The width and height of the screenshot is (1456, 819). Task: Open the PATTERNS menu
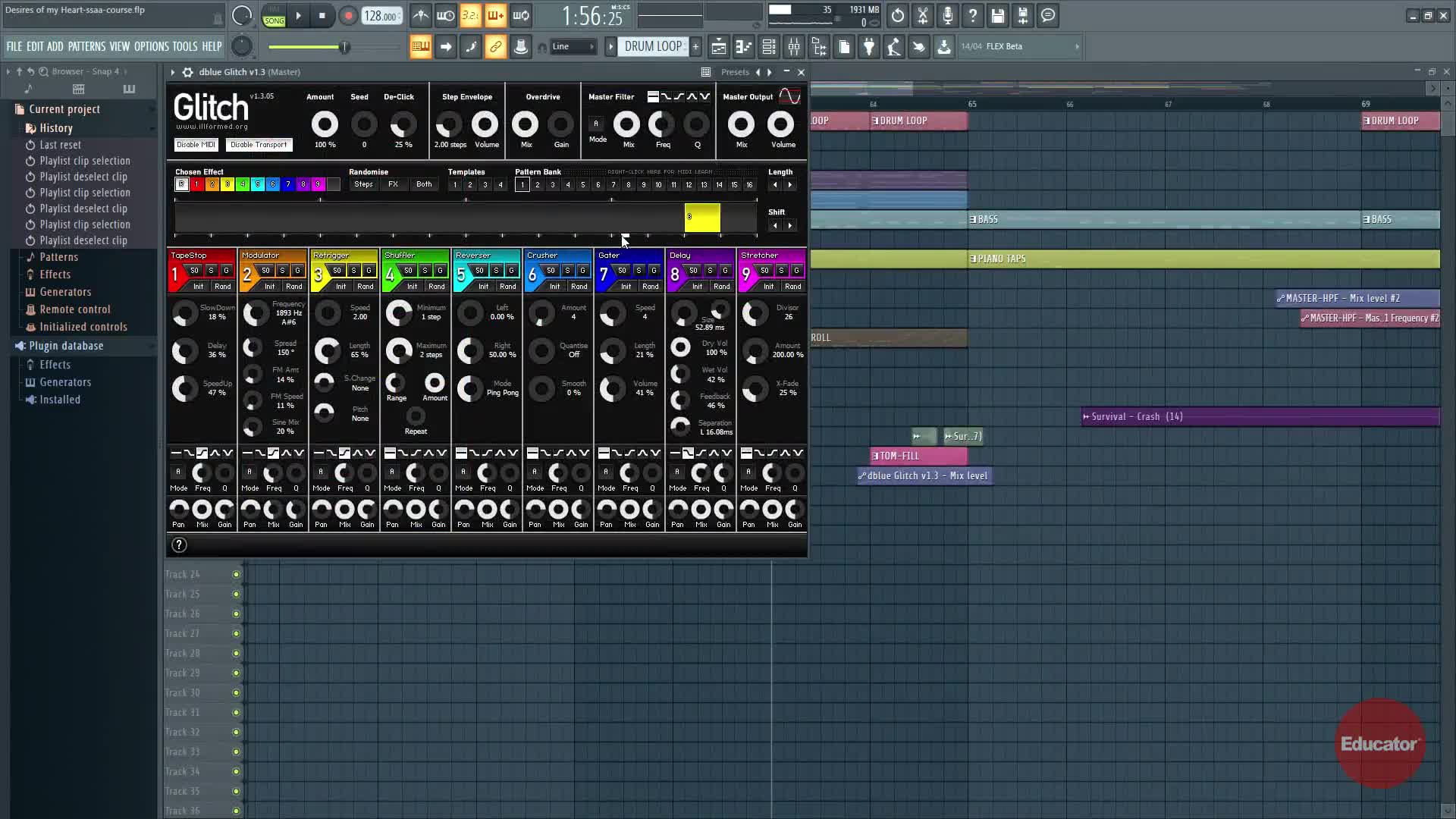[x=86, y=47]
